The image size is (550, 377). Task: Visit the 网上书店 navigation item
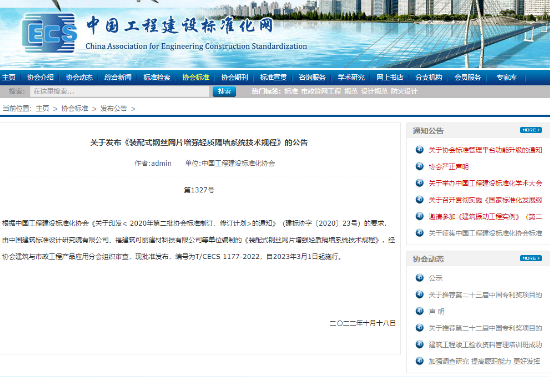[x=390, y=77]
